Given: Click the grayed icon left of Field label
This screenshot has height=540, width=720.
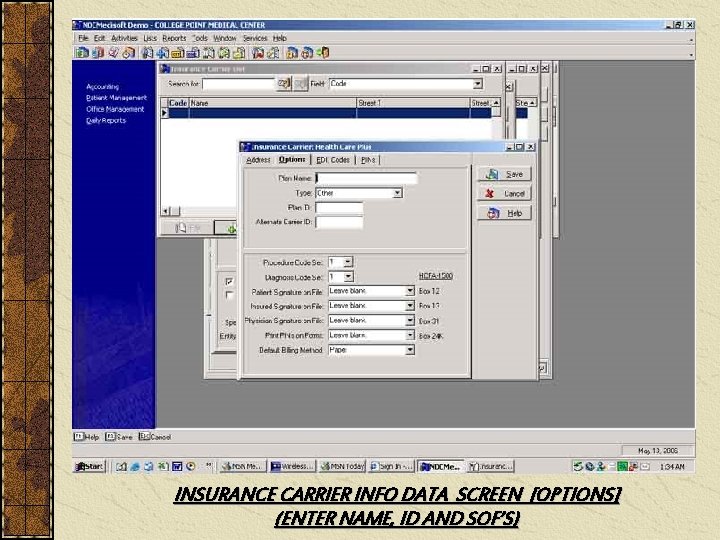Looking at the screenshot, I should [x=300, y=84].
